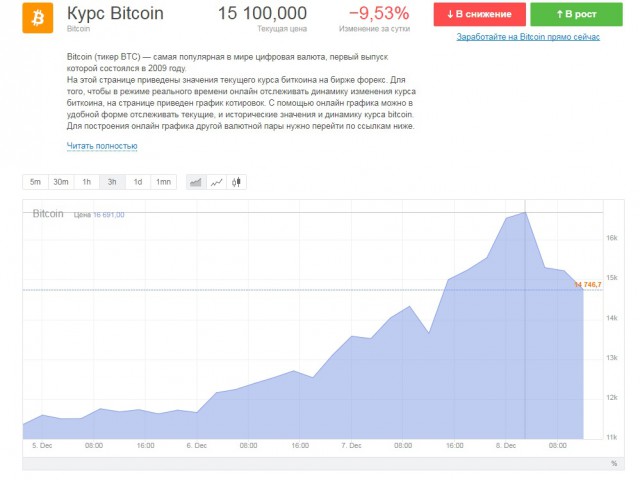Click the orange 14 746,7 price label
This screenshot has height=480, width=640.
coord(588,285)
